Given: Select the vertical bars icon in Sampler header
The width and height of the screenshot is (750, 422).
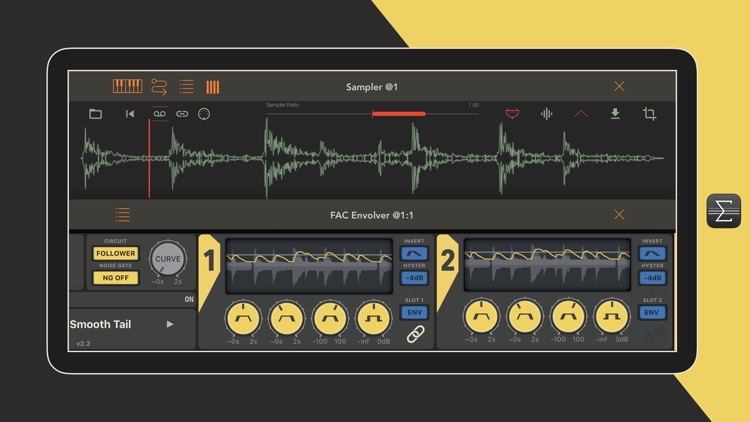Looking at the screenshot, I should pos(212,87).
